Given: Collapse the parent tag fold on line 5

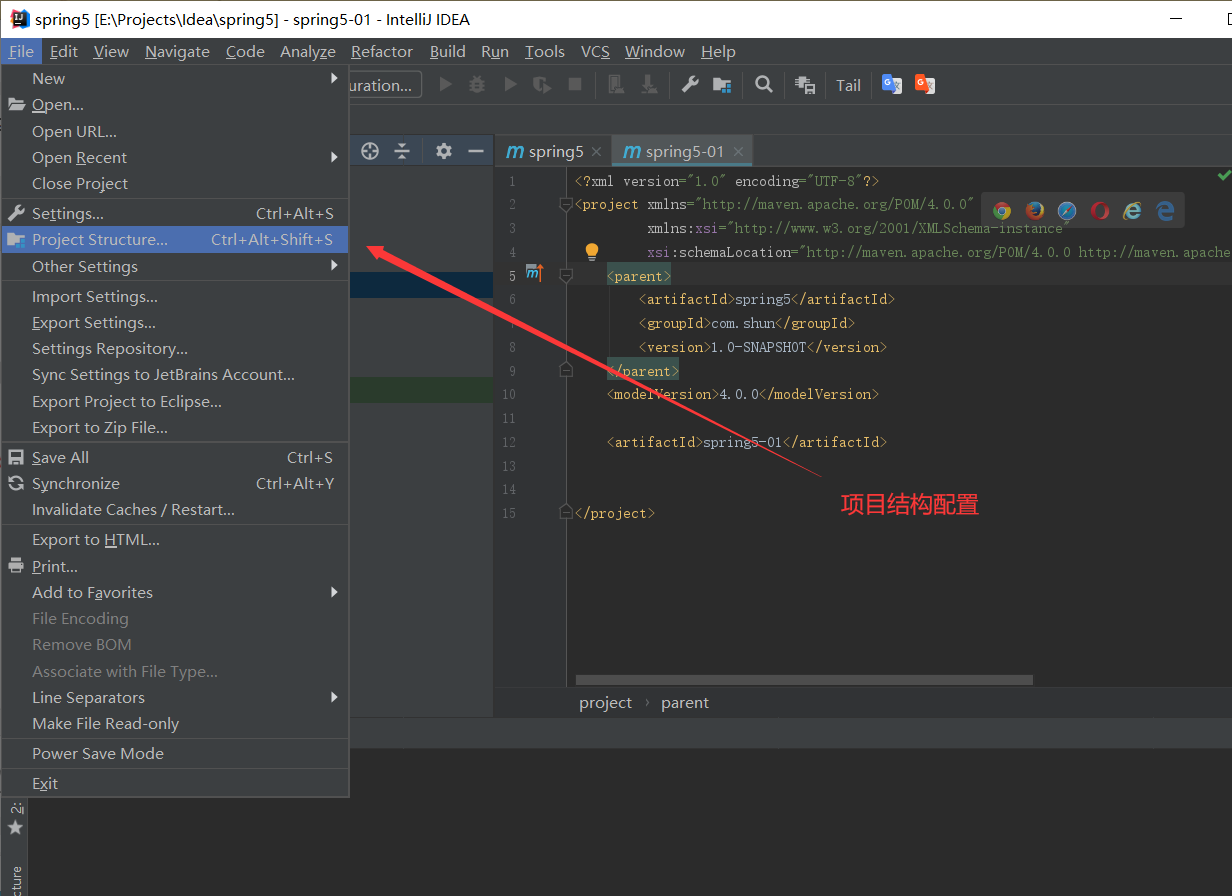Looking at the screenshot, I should [566, 275].
